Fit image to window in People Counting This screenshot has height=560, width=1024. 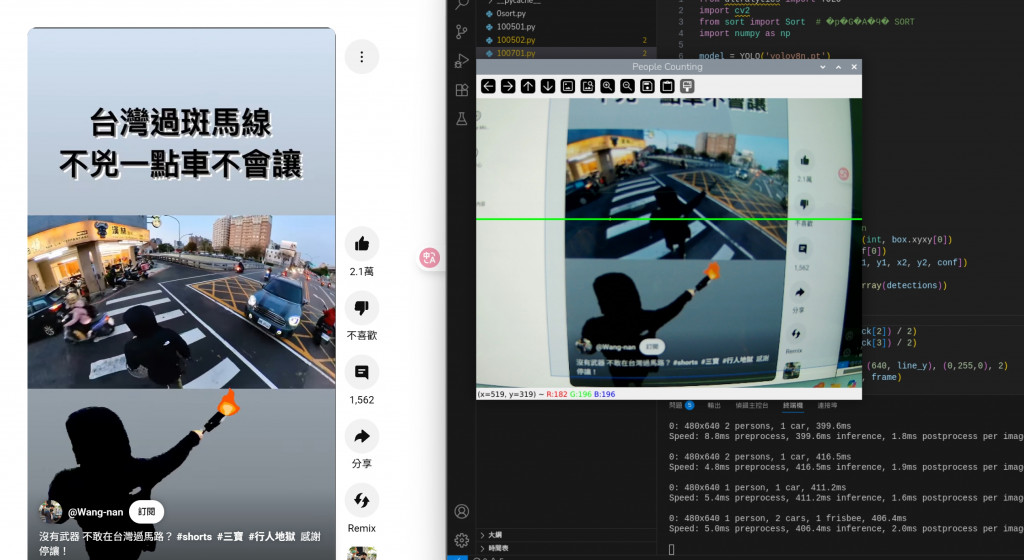point(588,86)
